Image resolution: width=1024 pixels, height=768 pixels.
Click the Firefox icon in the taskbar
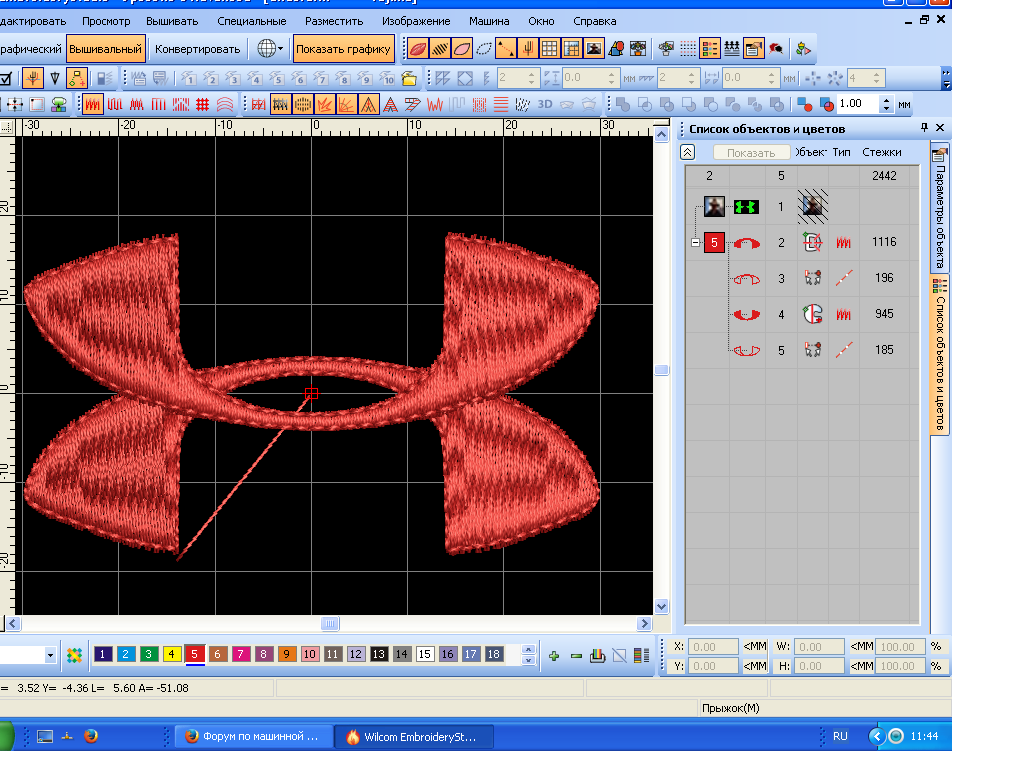(x=91, y=736)
